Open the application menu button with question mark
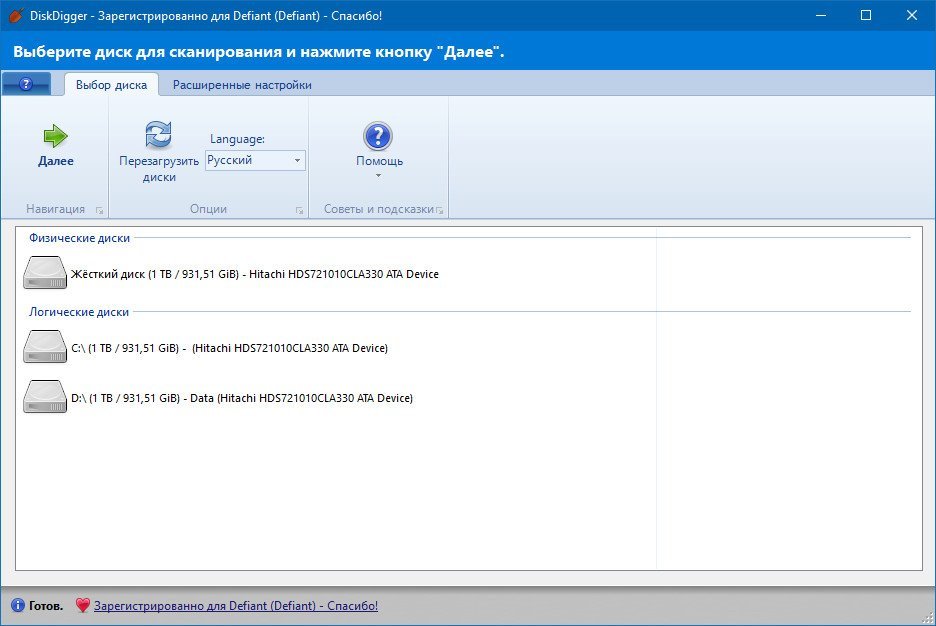936x626 pixels. coord(26,84)
